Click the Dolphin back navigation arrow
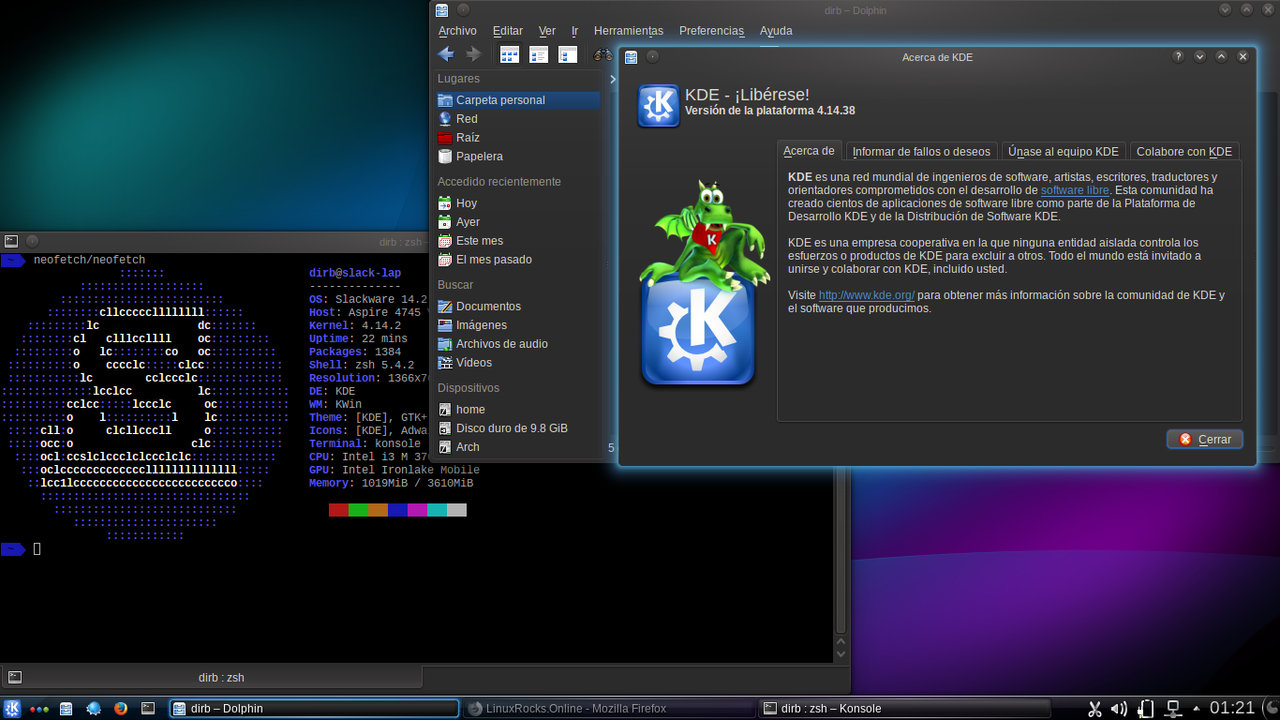The width and height of the screenshot is (1280, 720). point(446,54)
